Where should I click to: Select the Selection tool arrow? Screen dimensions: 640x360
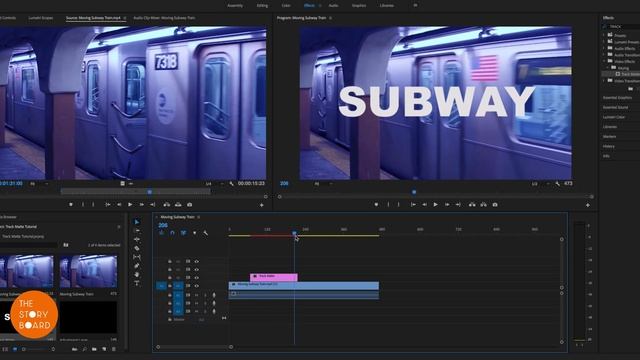[x=137, y=222]
